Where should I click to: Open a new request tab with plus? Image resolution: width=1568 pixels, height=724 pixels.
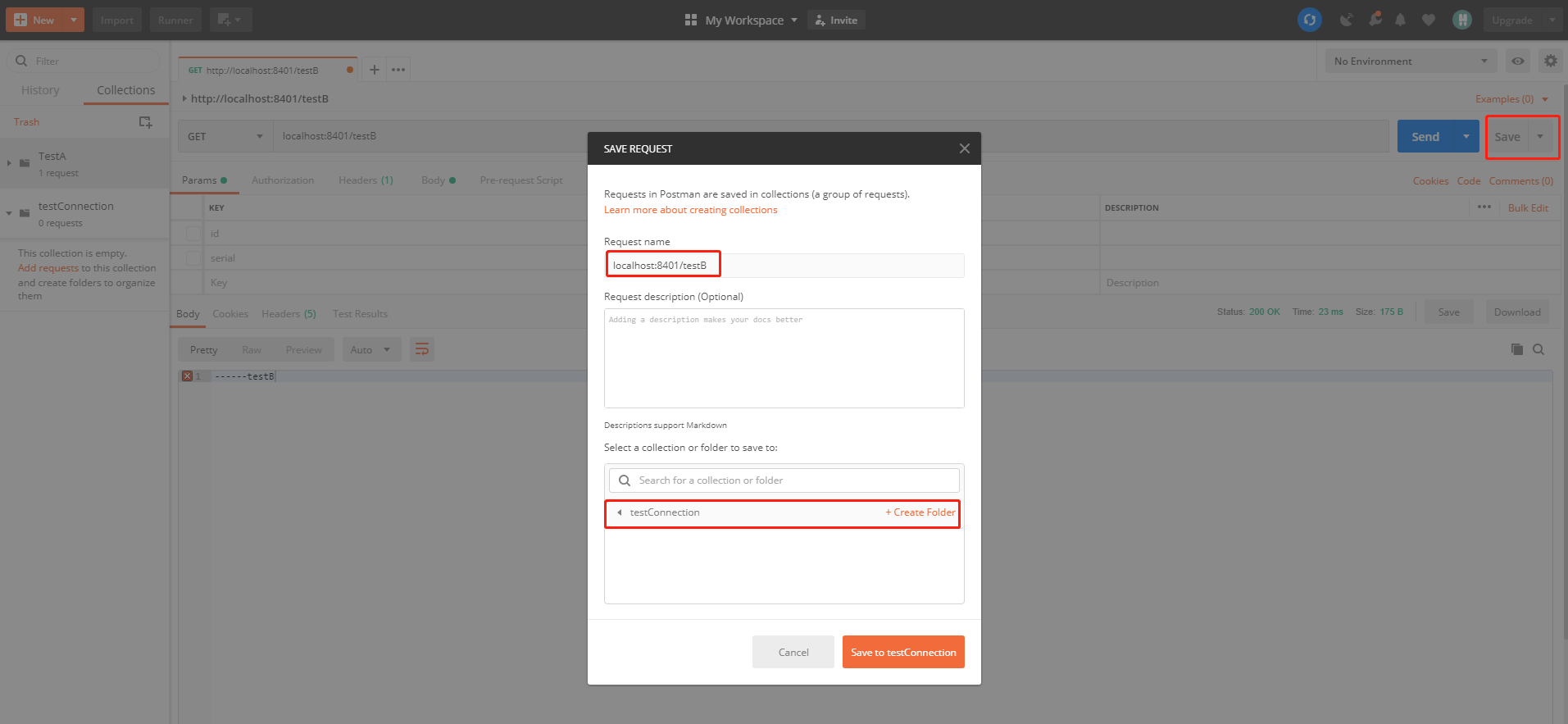tap(374, 70)
